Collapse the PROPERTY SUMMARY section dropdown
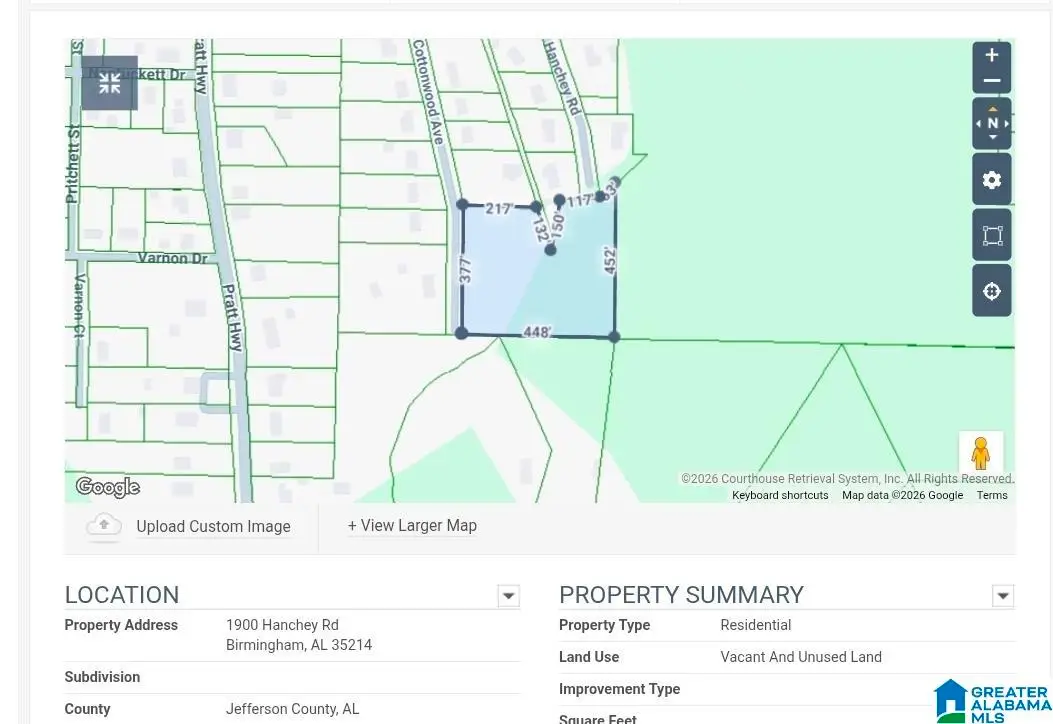 pos(1003,595)
